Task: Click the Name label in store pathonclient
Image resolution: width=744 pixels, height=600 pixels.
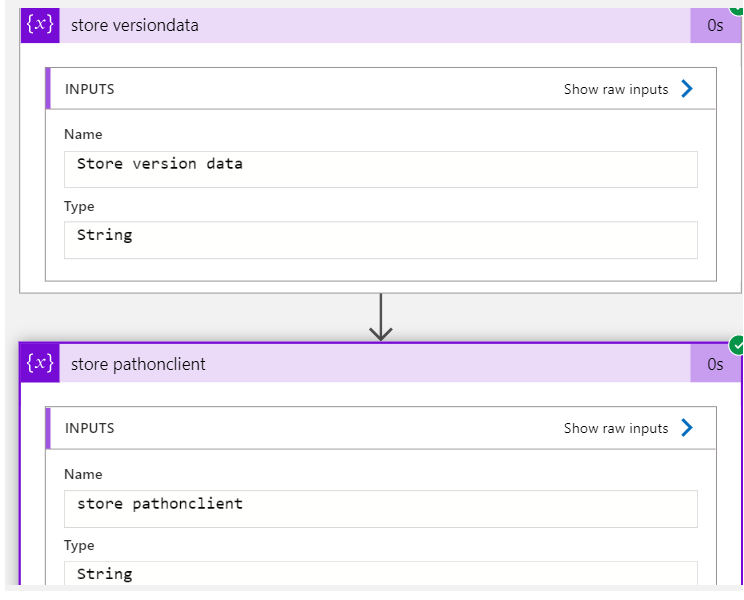Action: (83, 474)
